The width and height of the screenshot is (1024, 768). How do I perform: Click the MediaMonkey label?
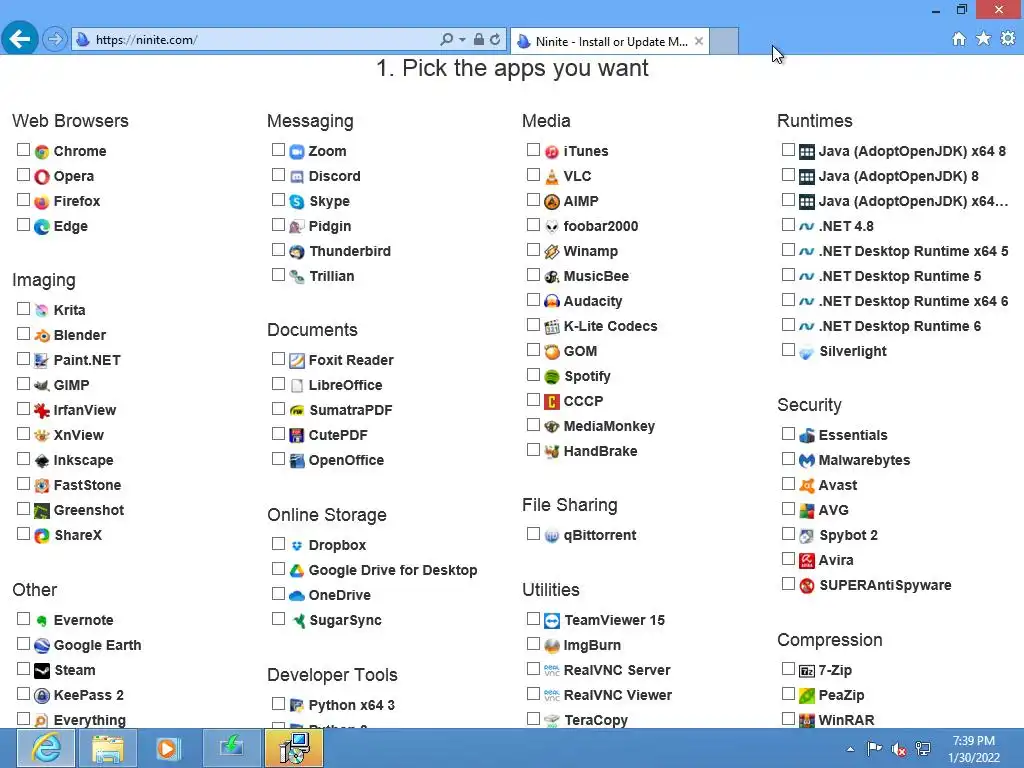click(x=609, y=426)
